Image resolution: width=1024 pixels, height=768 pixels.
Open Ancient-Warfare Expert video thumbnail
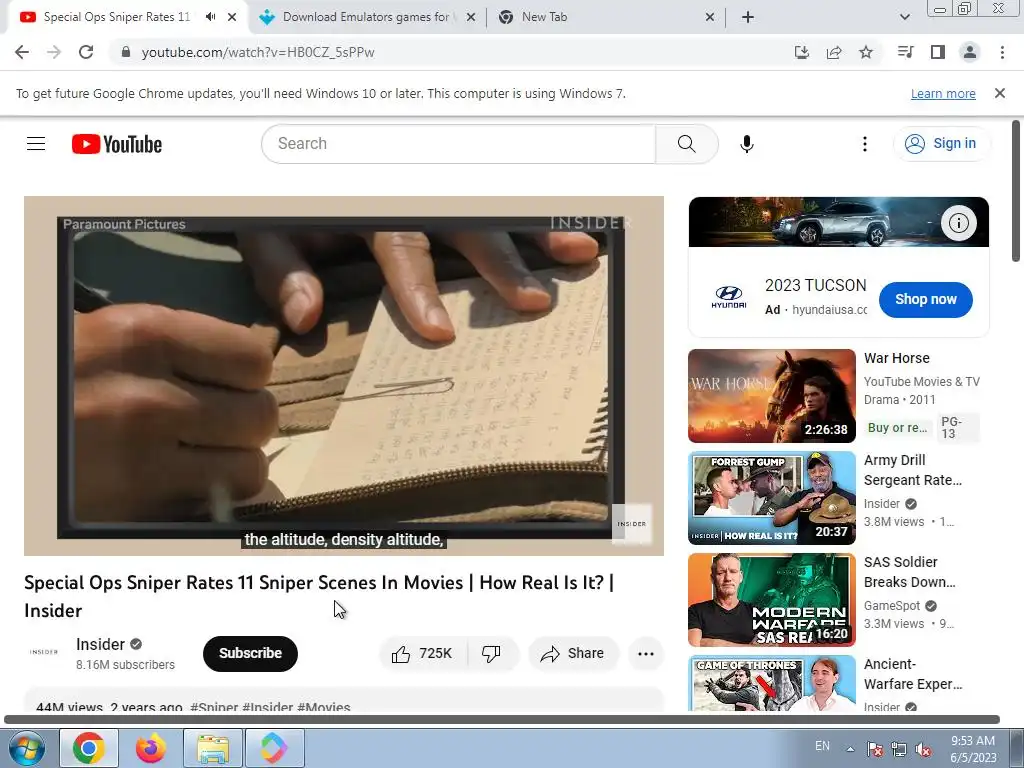coord(771,683)
